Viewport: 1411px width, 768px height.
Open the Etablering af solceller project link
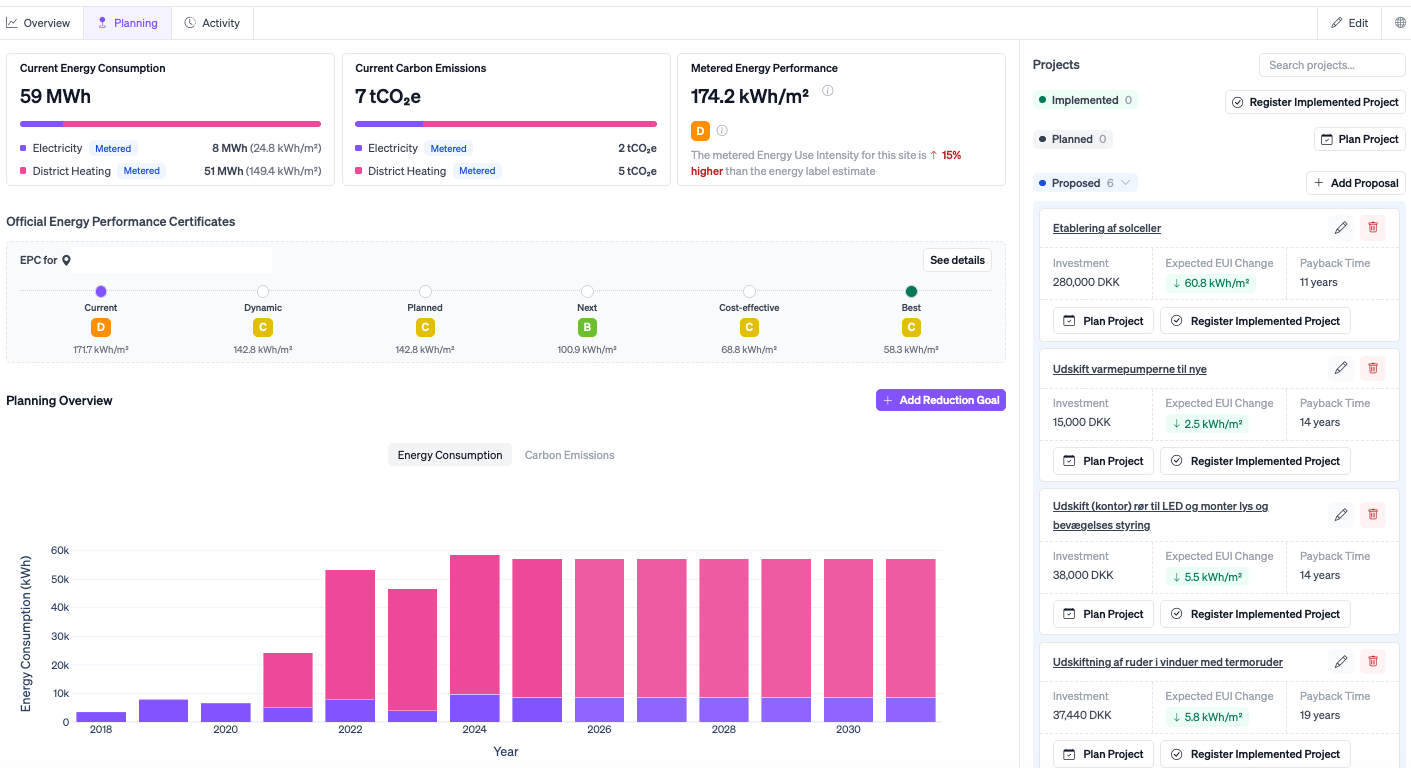pyautogui.click(x=1106, y=228)
